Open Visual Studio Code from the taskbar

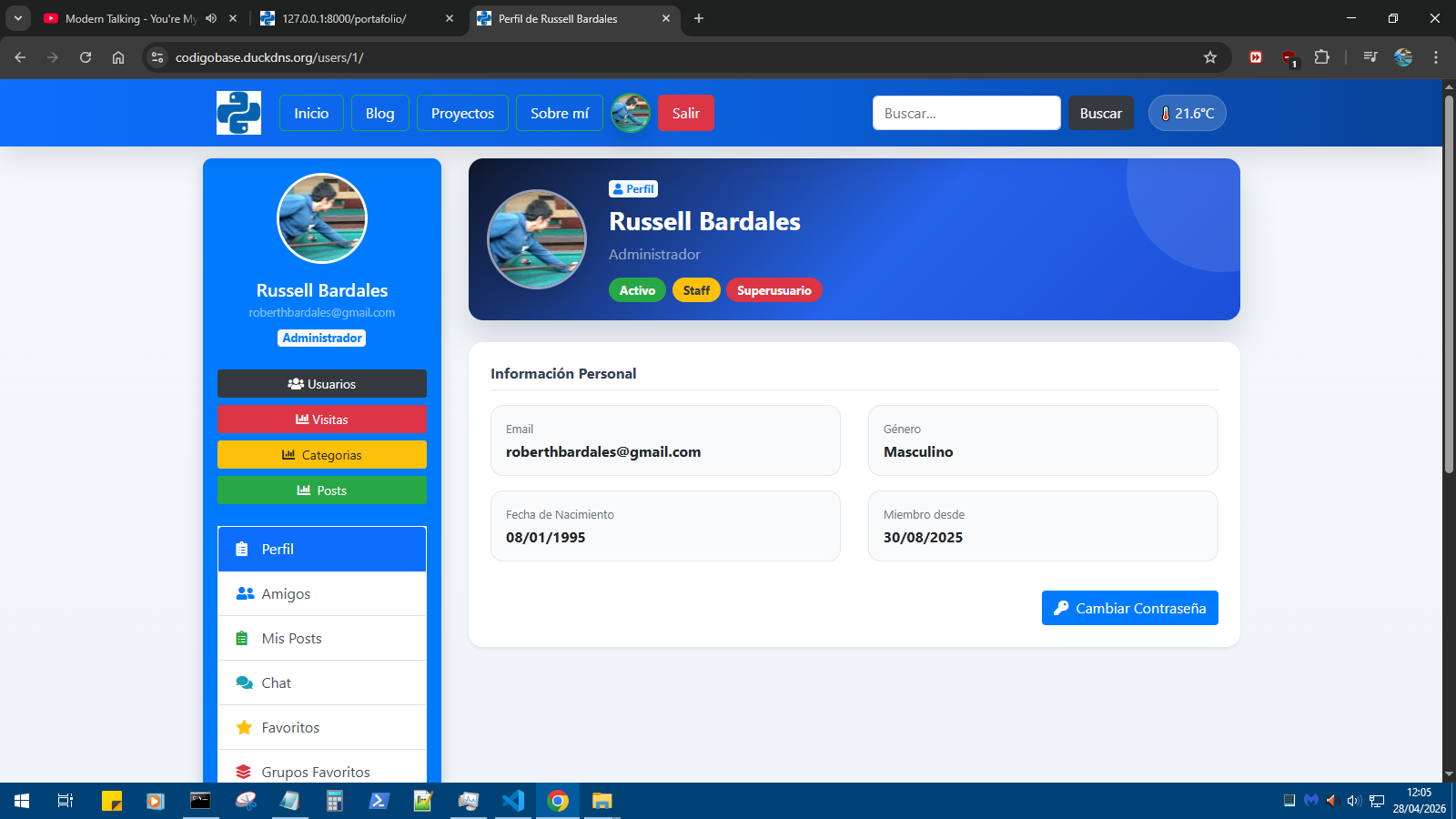(513, 801)
